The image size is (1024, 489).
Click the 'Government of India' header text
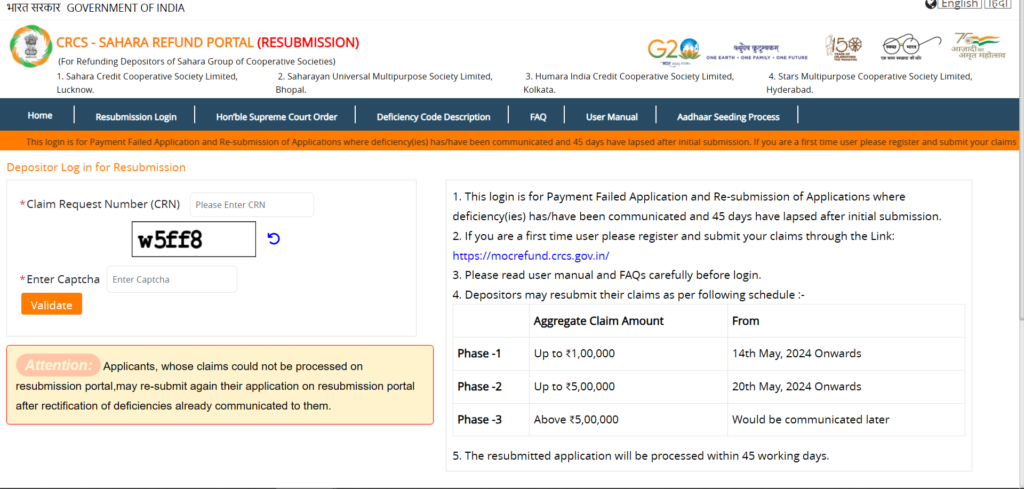(x=125, y=8)
